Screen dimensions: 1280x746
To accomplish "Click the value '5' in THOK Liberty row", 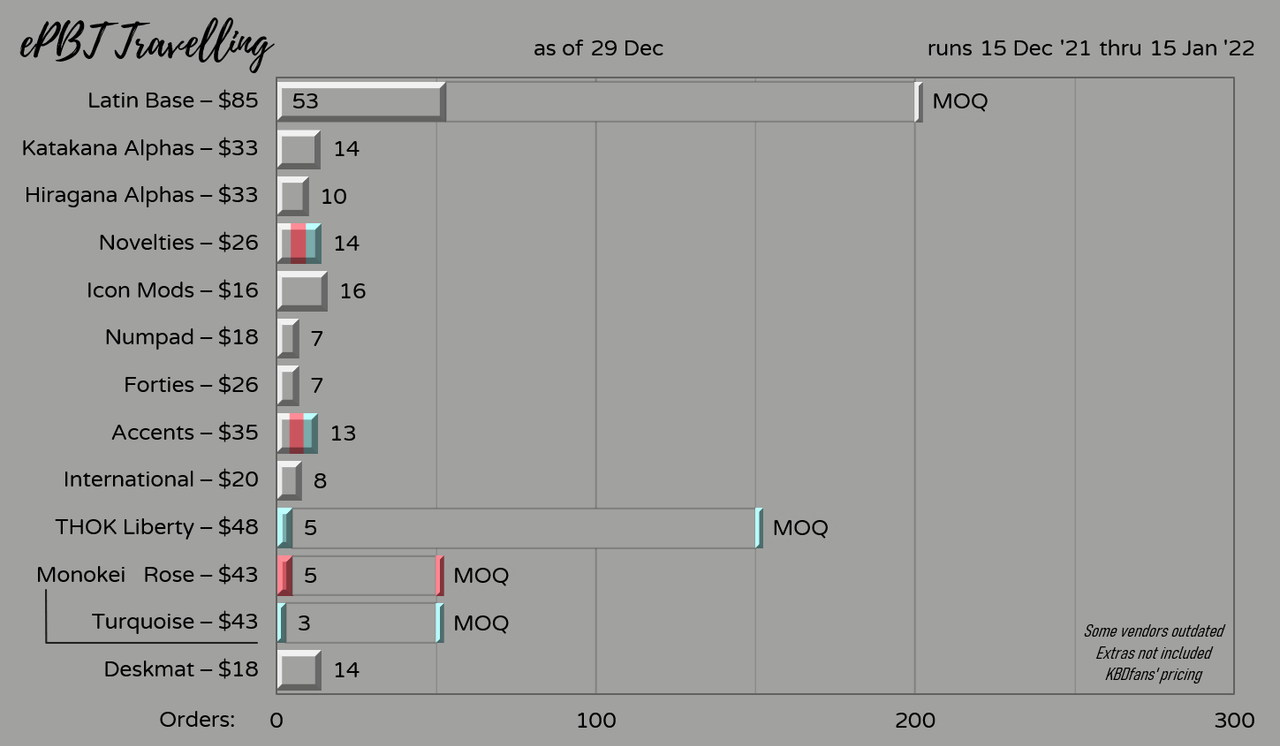I will (x=310, y=528).
